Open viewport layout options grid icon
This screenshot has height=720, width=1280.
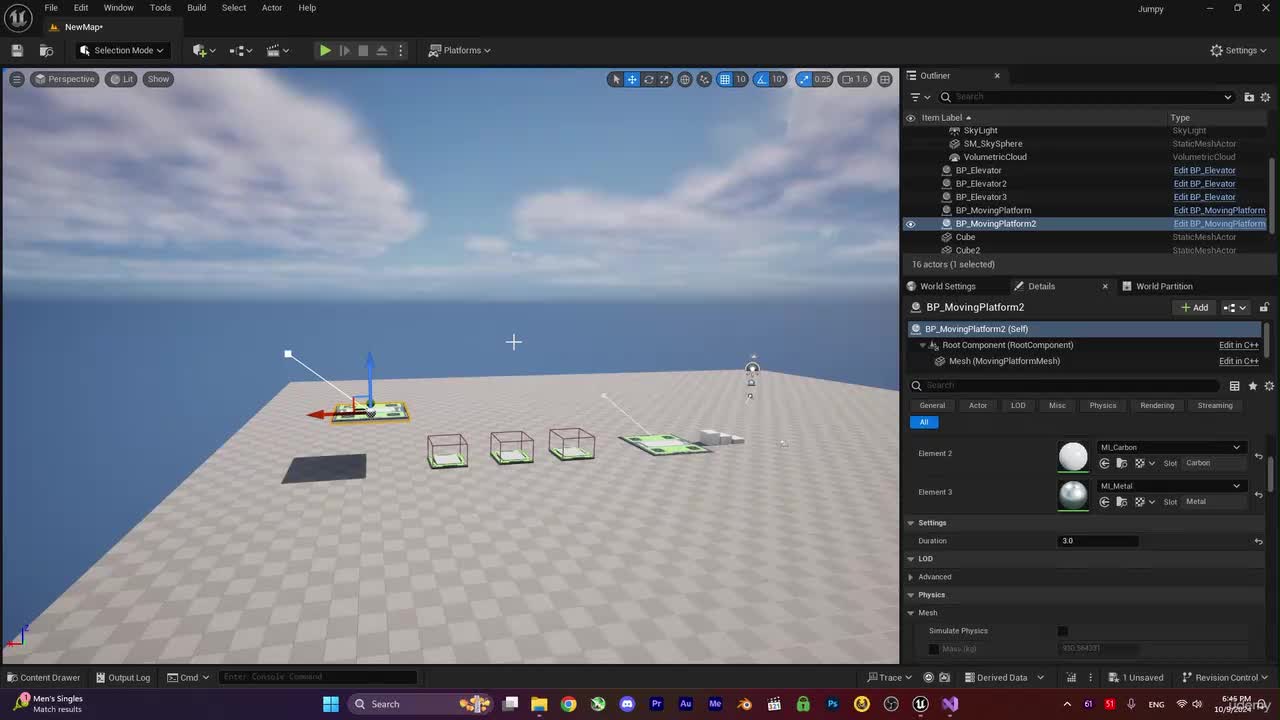[885, 79]
